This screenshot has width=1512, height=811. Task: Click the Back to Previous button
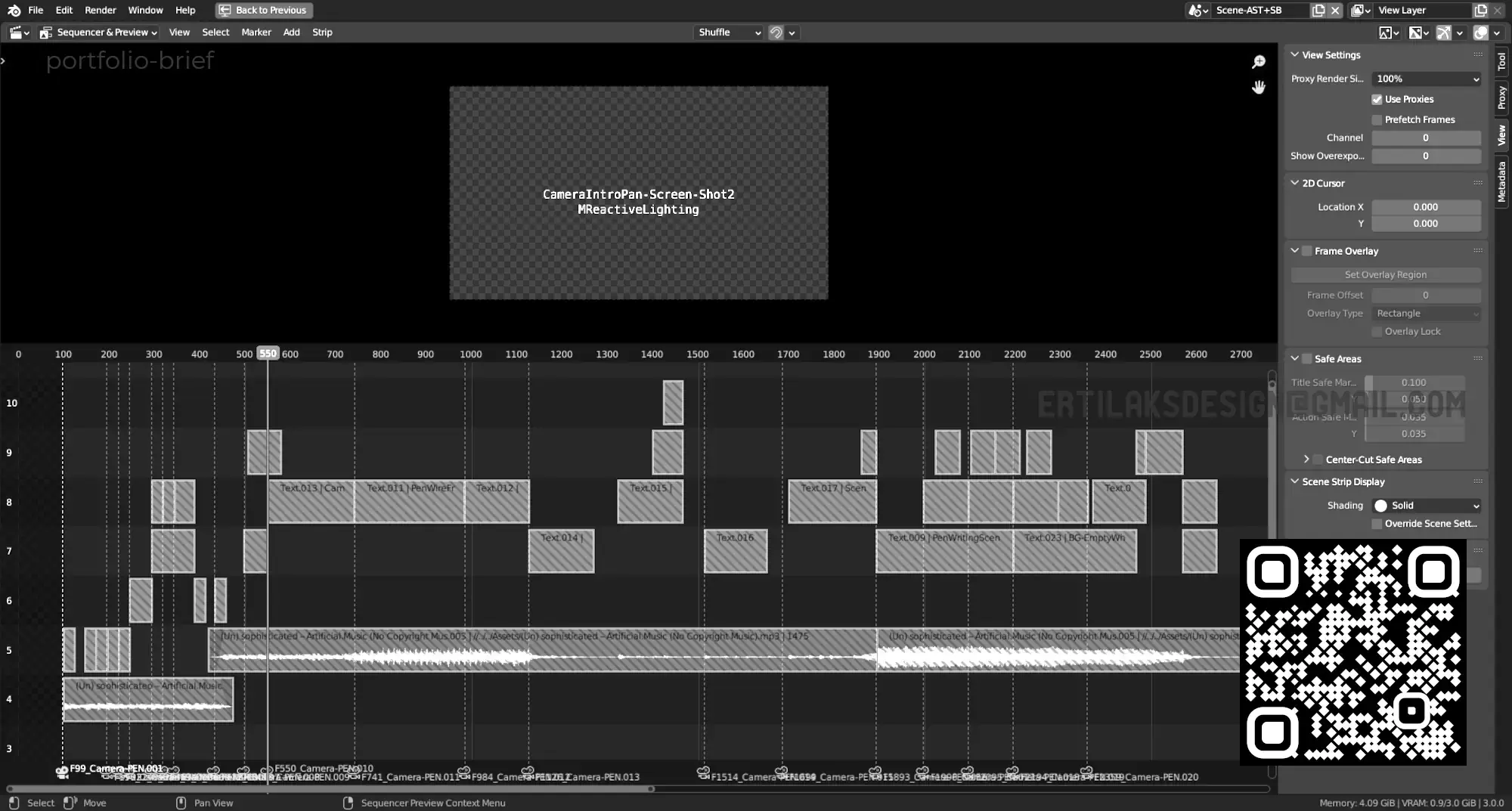click(x=264, y=11)
